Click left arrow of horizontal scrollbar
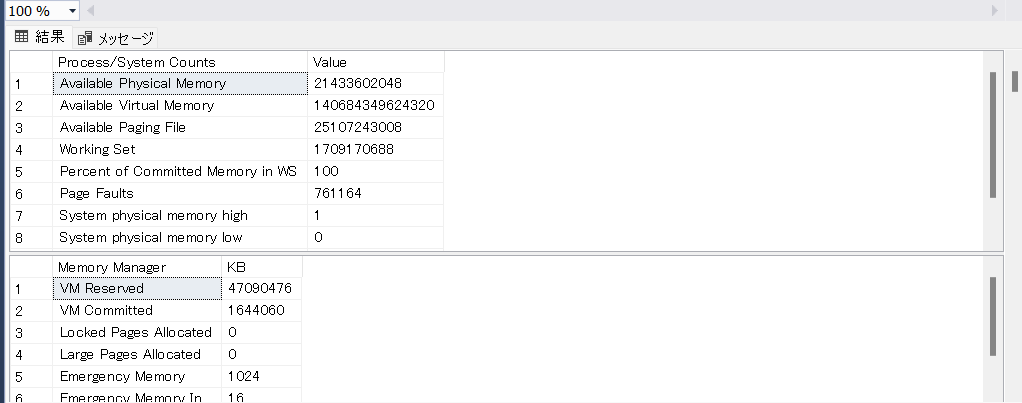The image size is (1022, 403). (91, 10)
